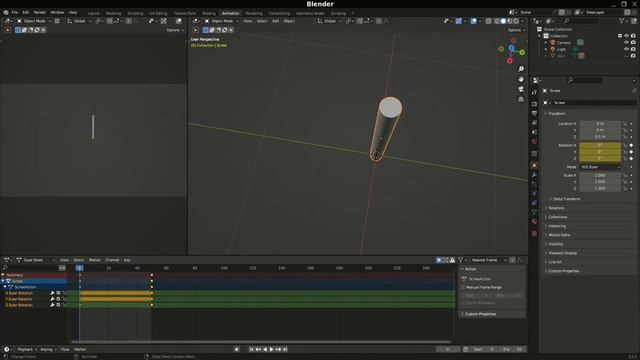Viewport: 640px width, 360px height.
Task: Open Object properties tab icon (orange square)
Action: tap(534, 166)
